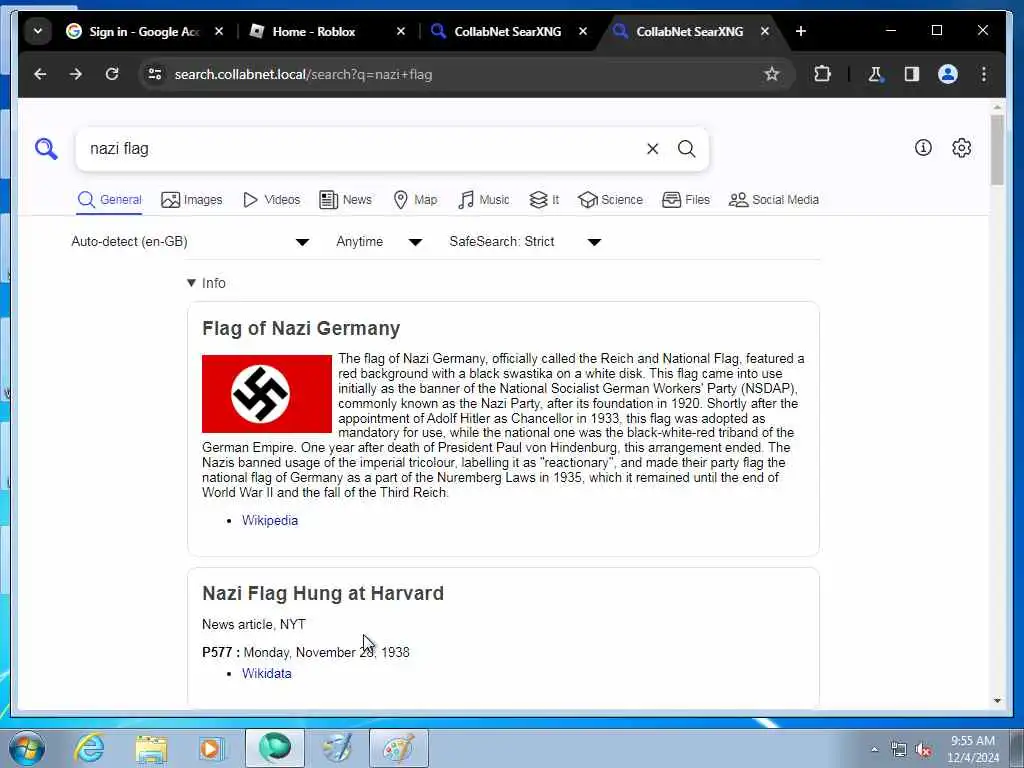
Task: Close the Home - Roblox tab
Action: tap(401, 31)
